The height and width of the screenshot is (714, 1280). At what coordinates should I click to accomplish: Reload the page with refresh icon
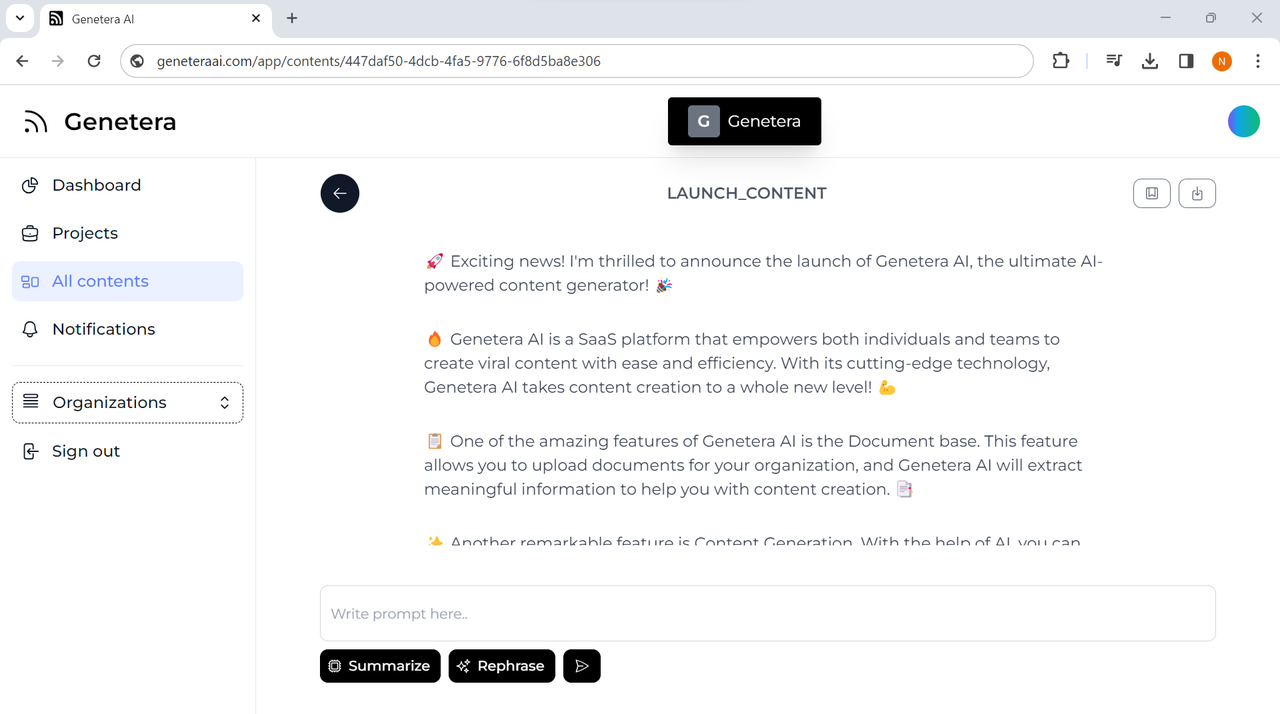tap(94, 61)
